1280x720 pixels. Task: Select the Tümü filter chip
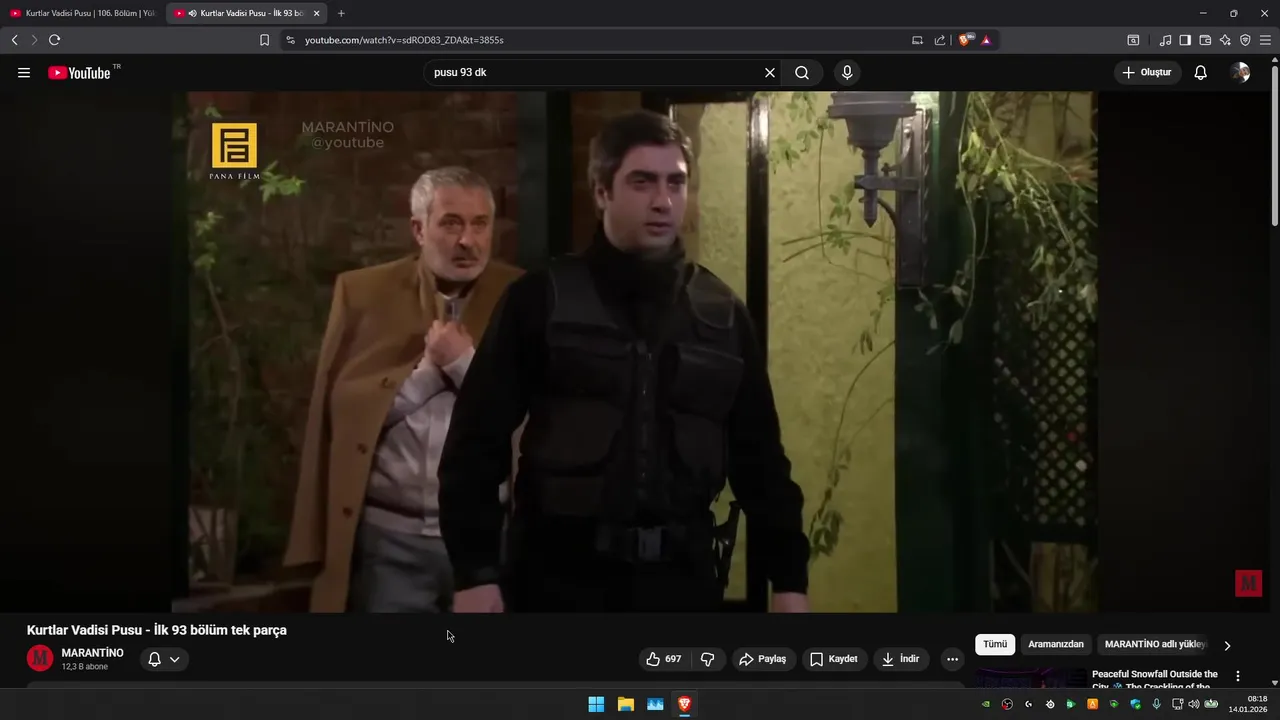click(x=995, y=645)
